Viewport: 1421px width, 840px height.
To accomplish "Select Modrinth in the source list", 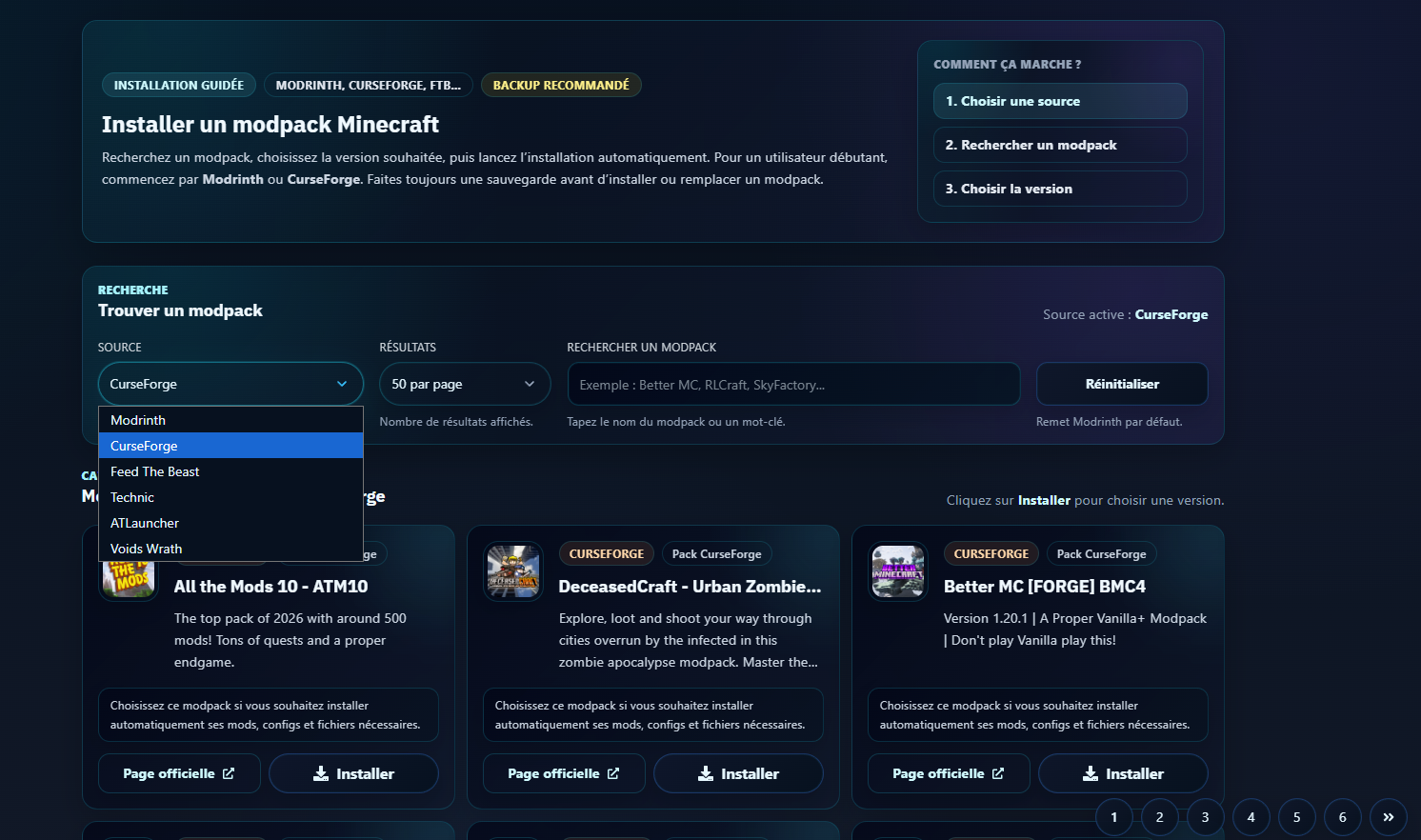I will click(x=230, y=420).
